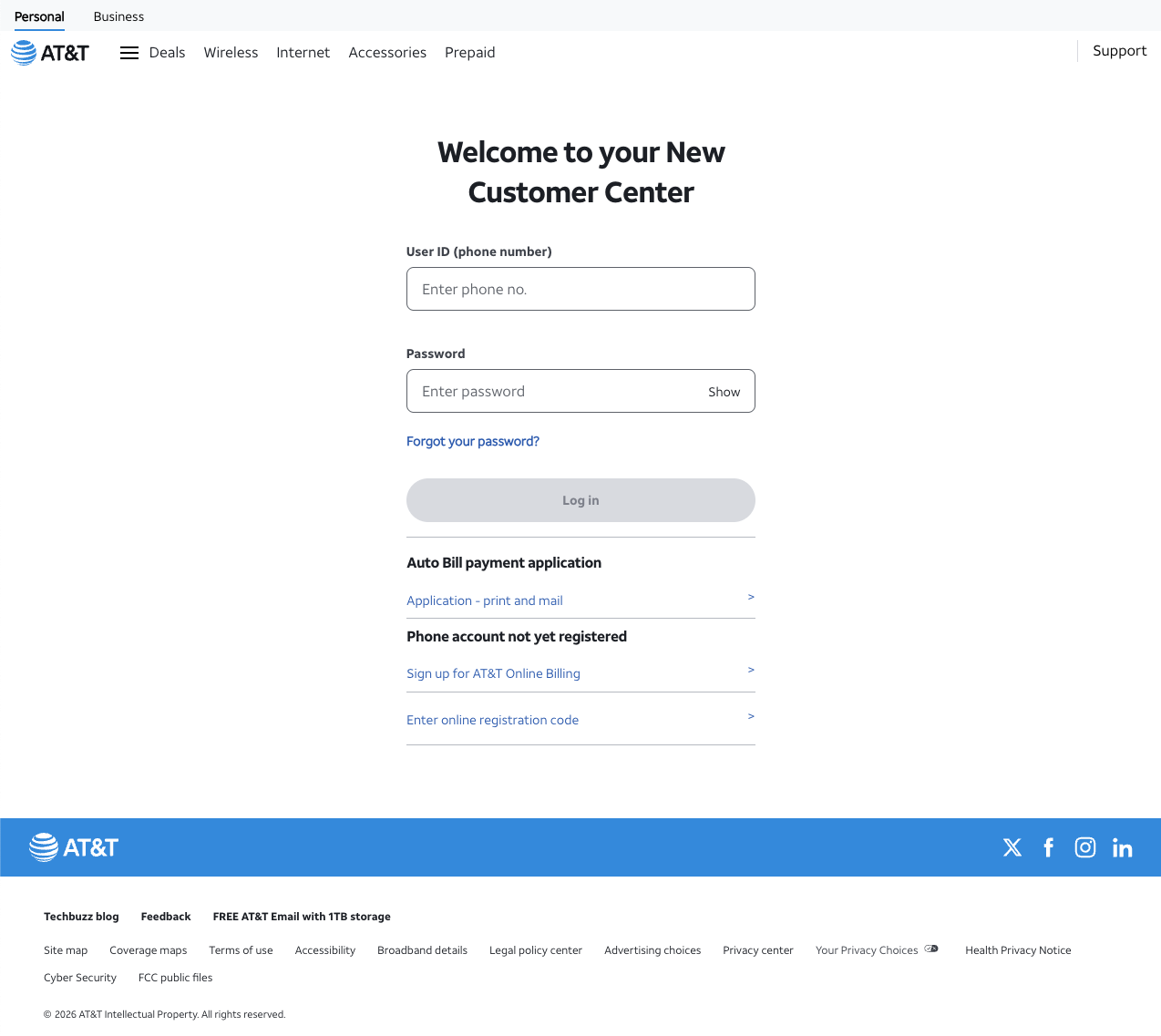Screen dimensions: 1161x1036
Task: Click arrow beside Sign up for Online Billing
Action: tap(751, 670)
